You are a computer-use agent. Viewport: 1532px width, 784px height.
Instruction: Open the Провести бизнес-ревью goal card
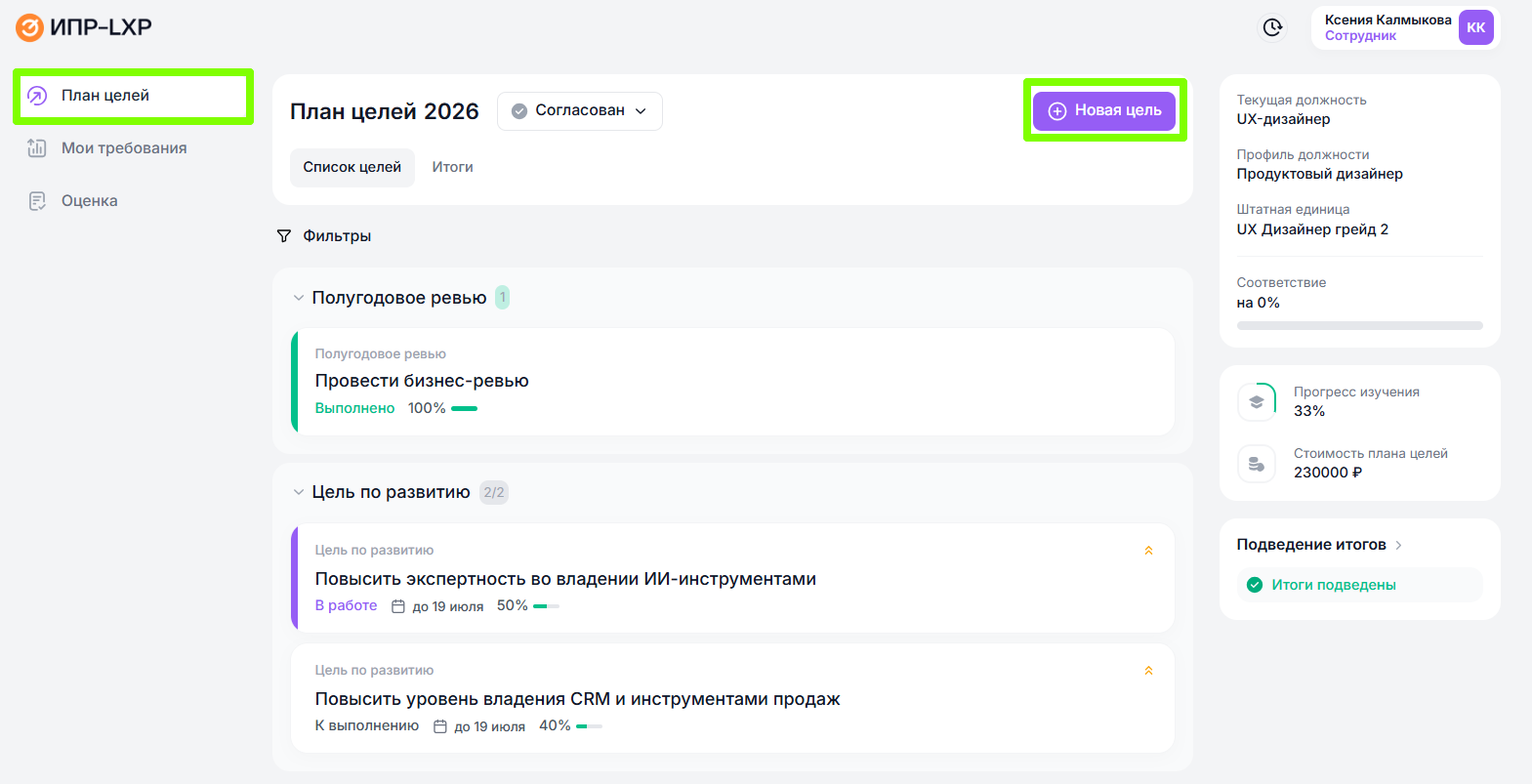point(732,382)
